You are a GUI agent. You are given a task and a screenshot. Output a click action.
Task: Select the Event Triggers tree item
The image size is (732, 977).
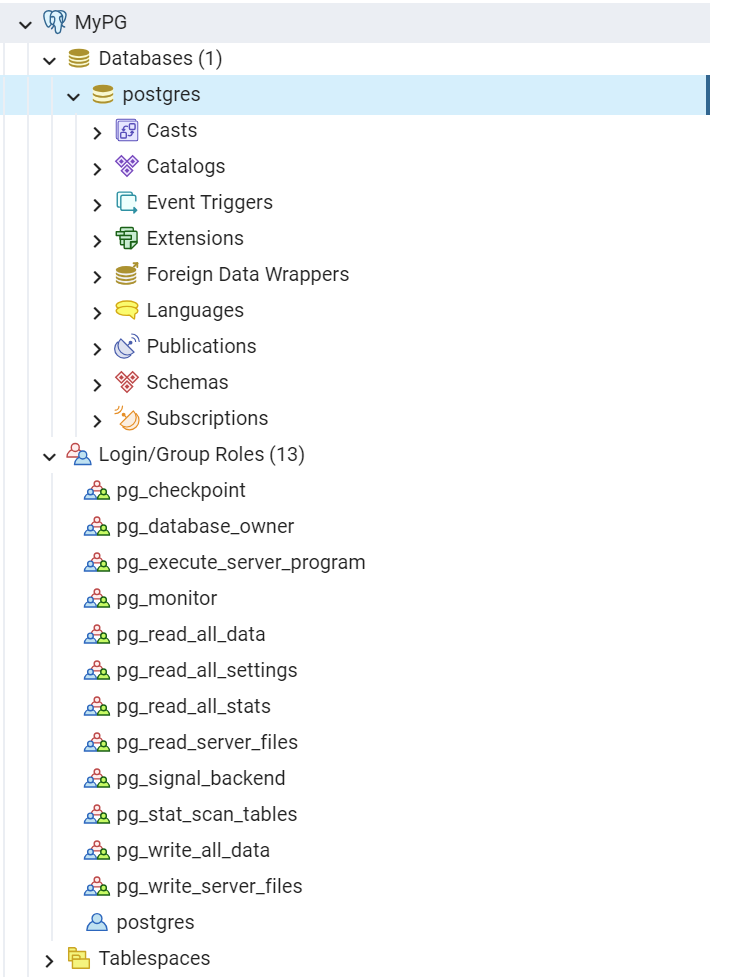click(x=210, y=203)
